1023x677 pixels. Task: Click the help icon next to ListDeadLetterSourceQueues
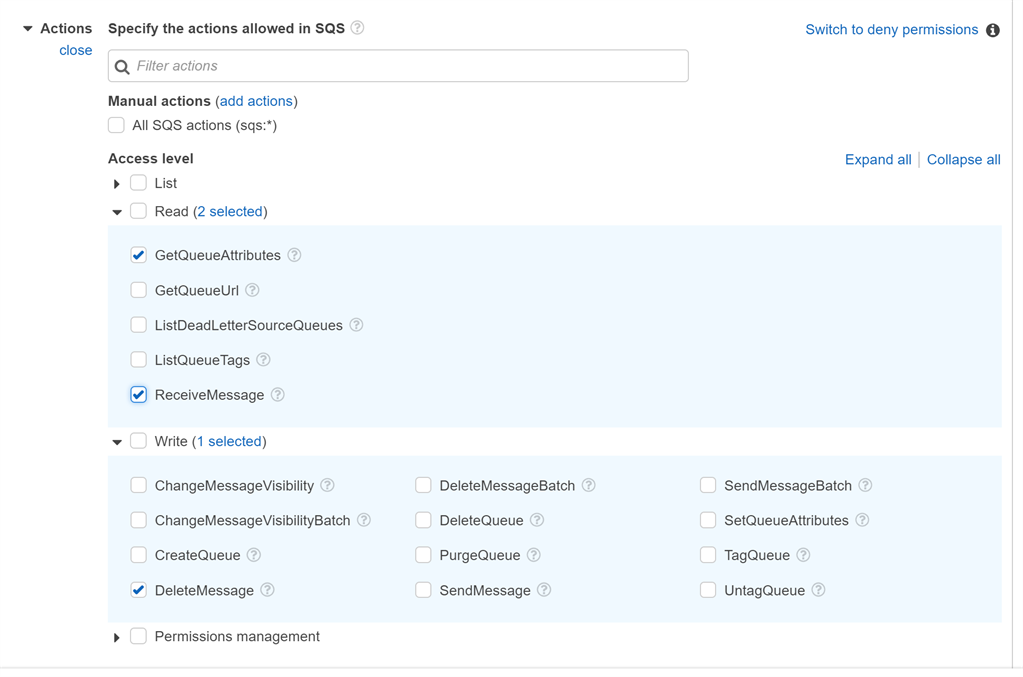pyautogui.click(x=355, y=325)
